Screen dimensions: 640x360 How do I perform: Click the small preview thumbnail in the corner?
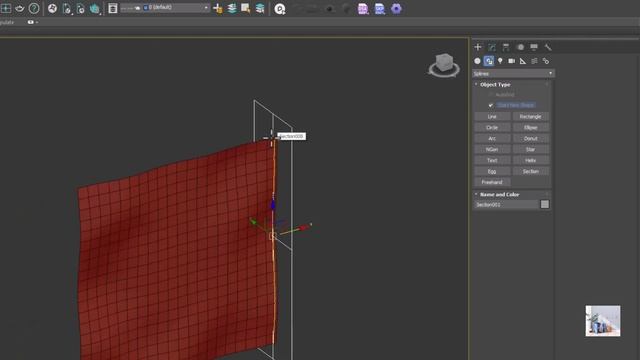tap(603, 321)
